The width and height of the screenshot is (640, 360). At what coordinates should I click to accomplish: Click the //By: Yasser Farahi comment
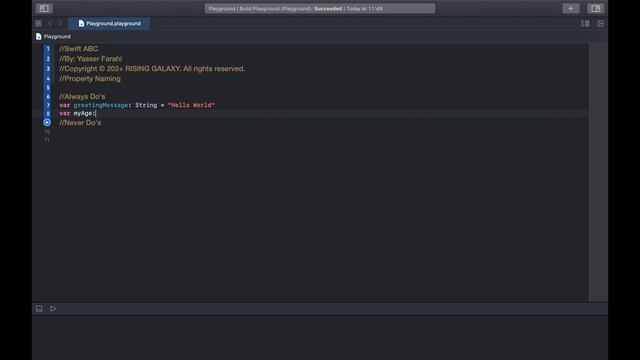[91, 59]
